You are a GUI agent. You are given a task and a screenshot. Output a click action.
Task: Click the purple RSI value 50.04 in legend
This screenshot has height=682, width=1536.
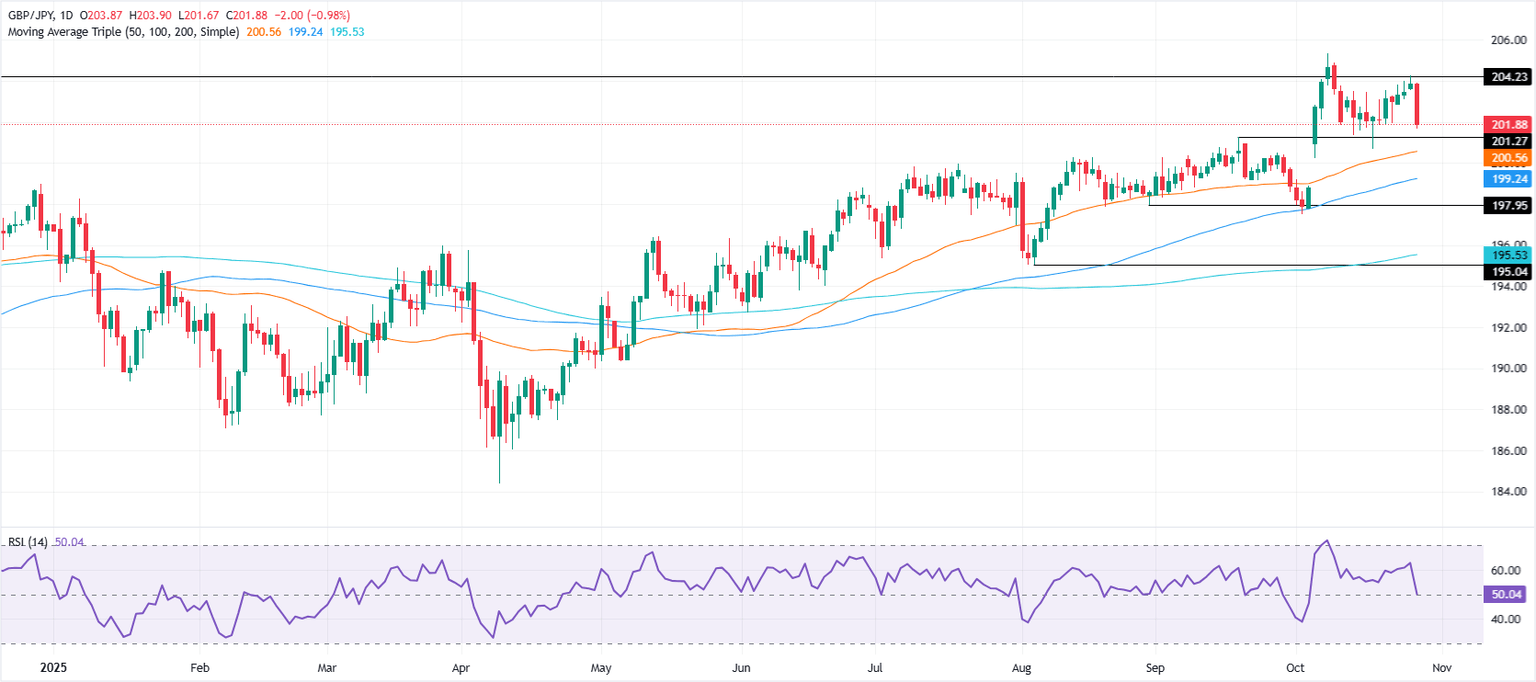(69, 543)
